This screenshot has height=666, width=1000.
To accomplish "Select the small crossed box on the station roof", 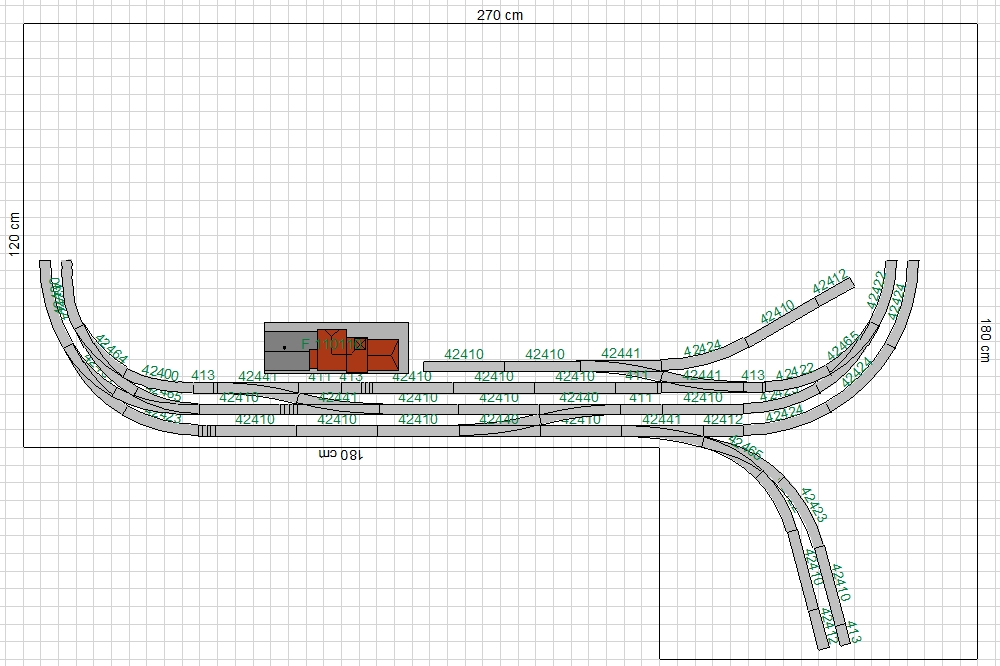I will 360,344.
